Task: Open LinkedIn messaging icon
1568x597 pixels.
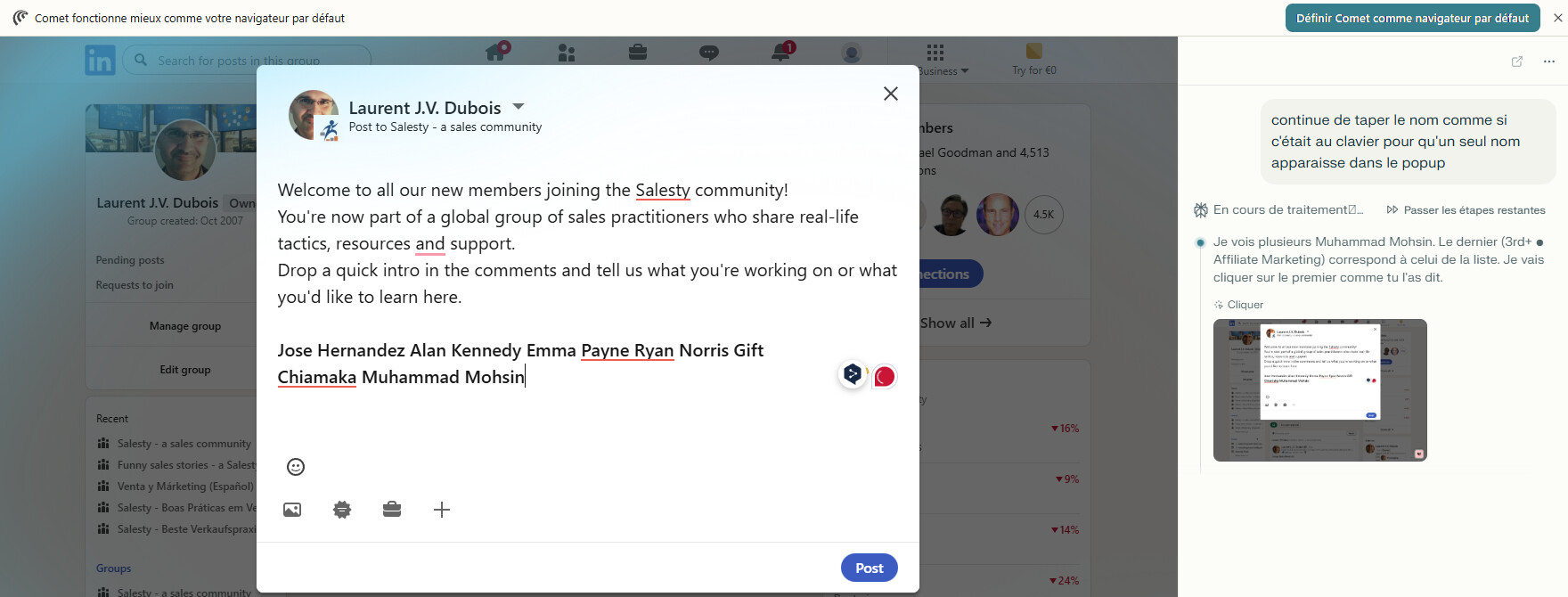Action: [x=709, y=53]
